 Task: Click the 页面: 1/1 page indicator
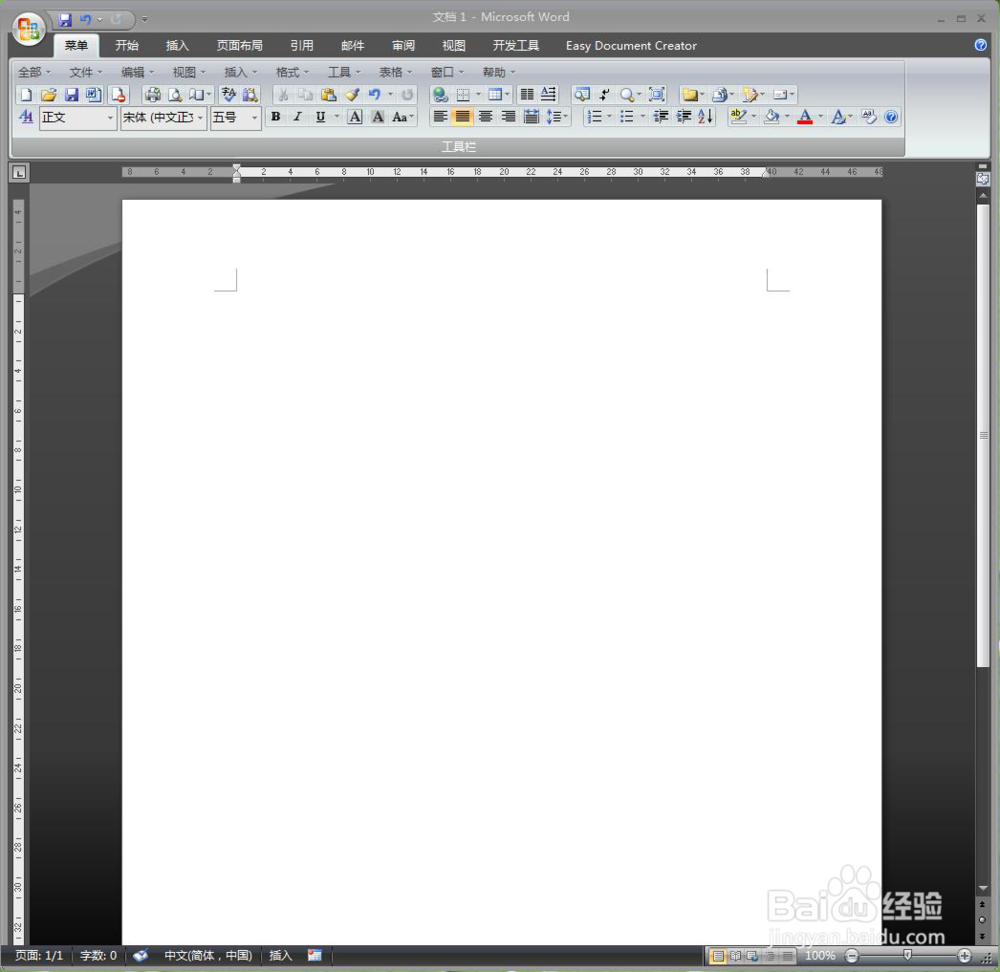pos(39,955)
